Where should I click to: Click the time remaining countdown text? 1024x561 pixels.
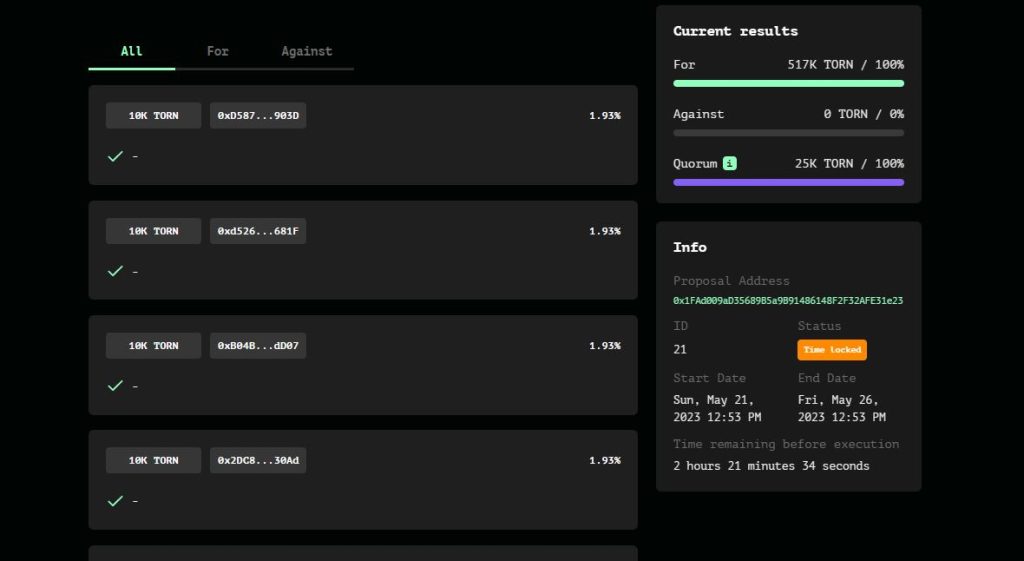pos(771,466)
